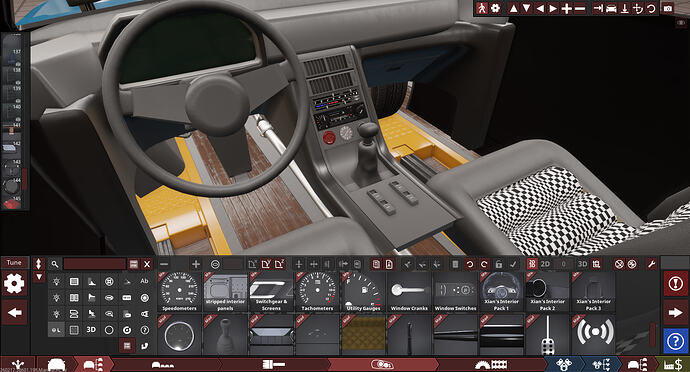Move camera down with the down arrow

tap(526, 8)
